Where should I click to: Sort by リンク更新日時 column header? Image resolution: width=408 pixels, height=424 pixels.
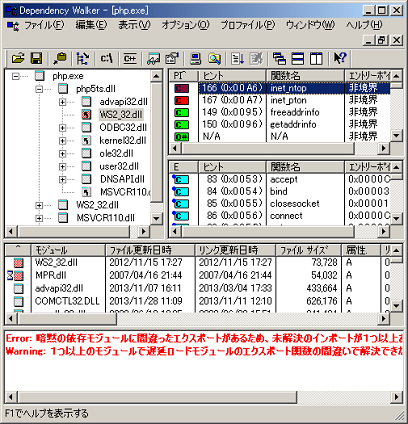coord(235,250)
